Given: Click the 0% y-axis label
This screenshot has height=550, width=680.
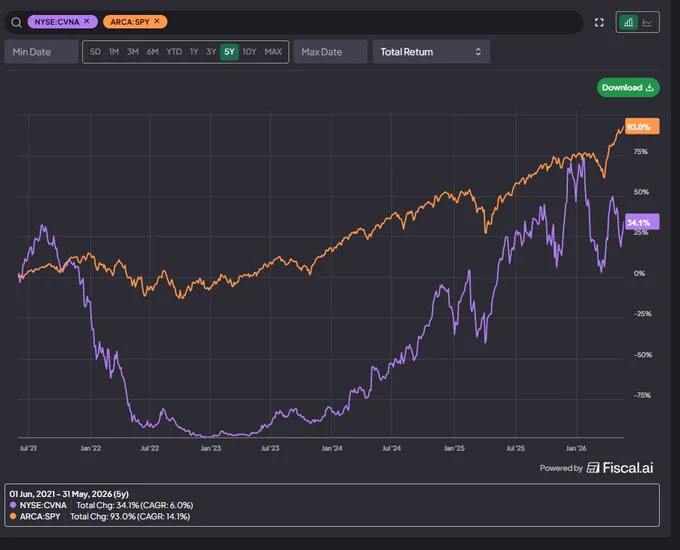Looking at the screenshot, I should pos(639,273).
